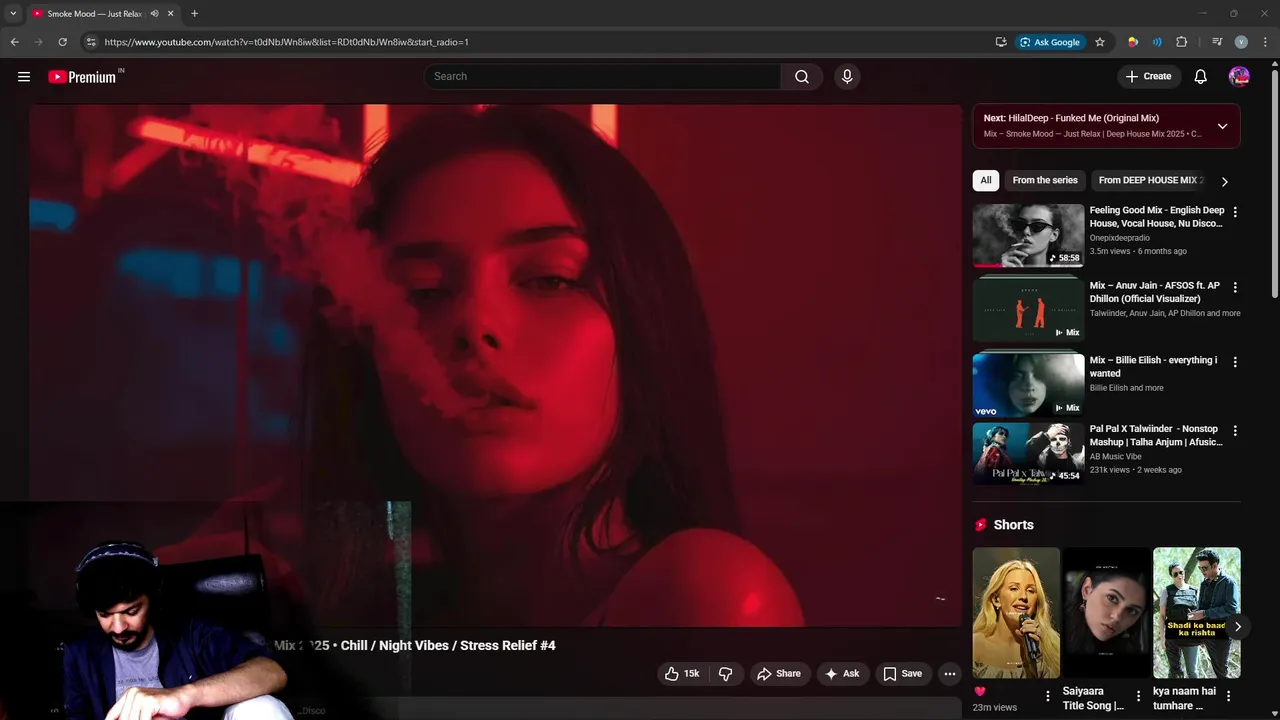
Task: Click Ask Google lens button
Action: click(1050, 42)
